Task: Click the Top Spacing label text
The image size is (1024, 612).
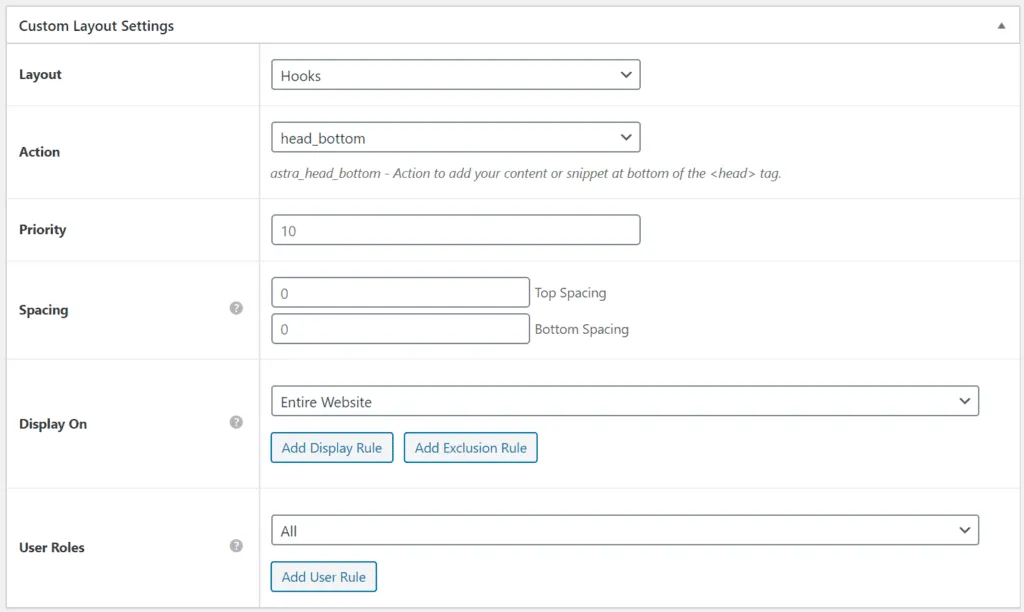Action: (570, 293)
